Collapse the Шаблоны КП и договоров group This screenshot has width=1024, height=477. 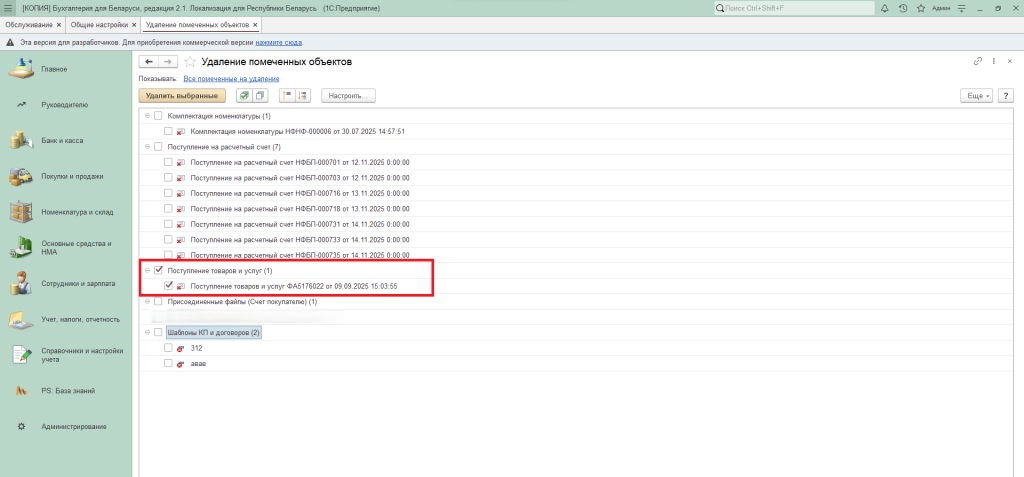pos(146,332)
